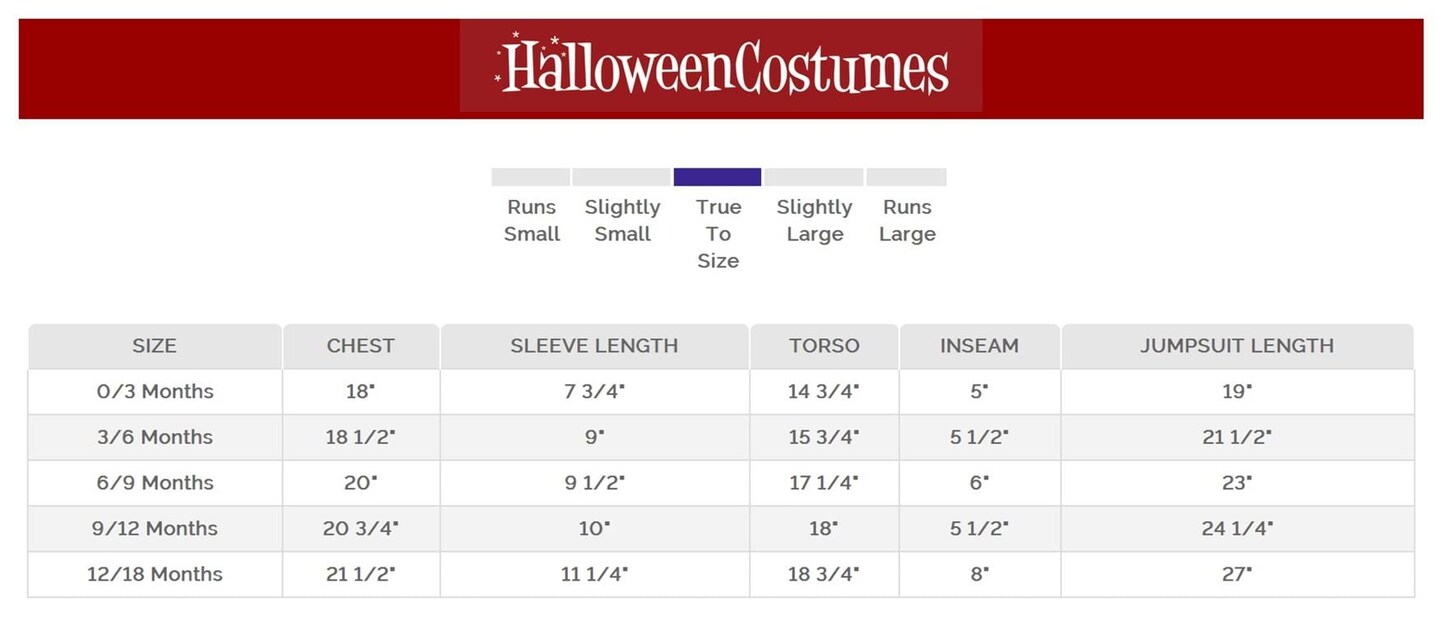The image size is (1440, 625).
Task: Select the 12/18 Months size row
Action: point(155,575)
